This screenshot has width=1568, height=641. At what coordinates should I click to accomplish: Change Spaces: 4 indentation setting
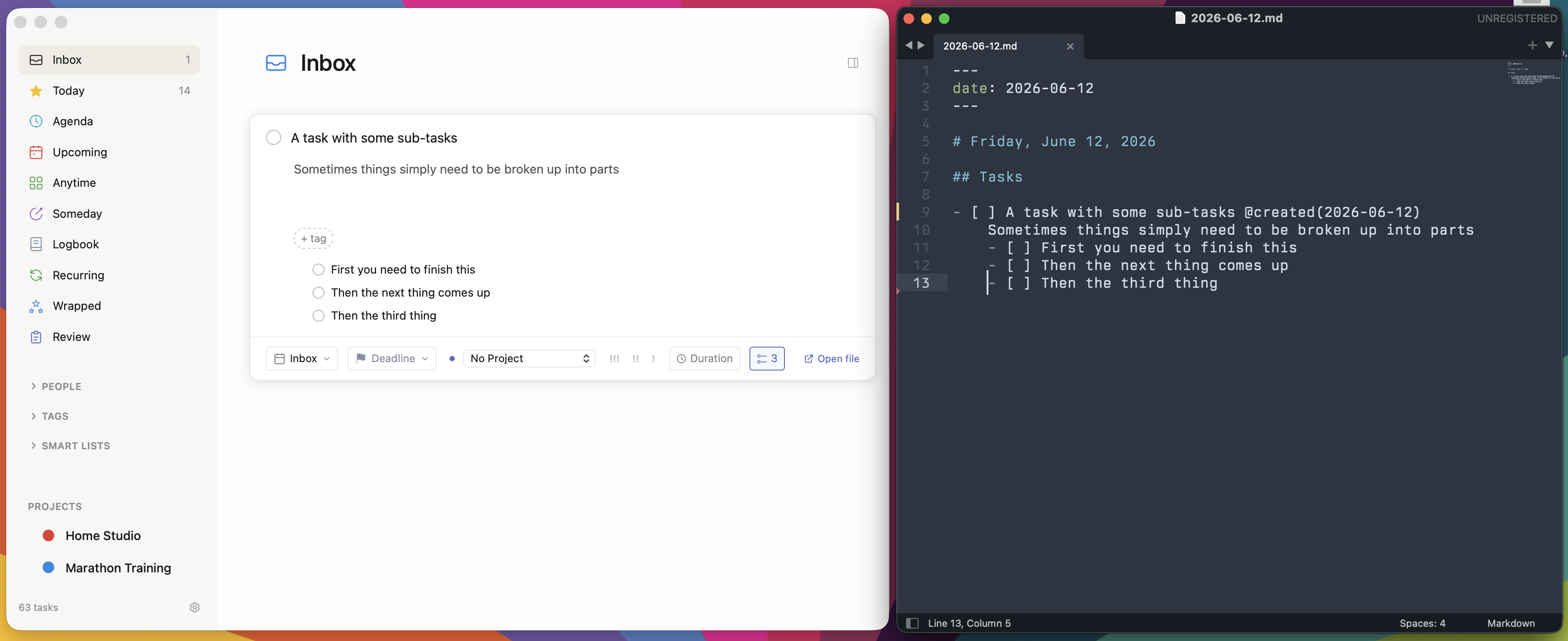point(1422,623)
